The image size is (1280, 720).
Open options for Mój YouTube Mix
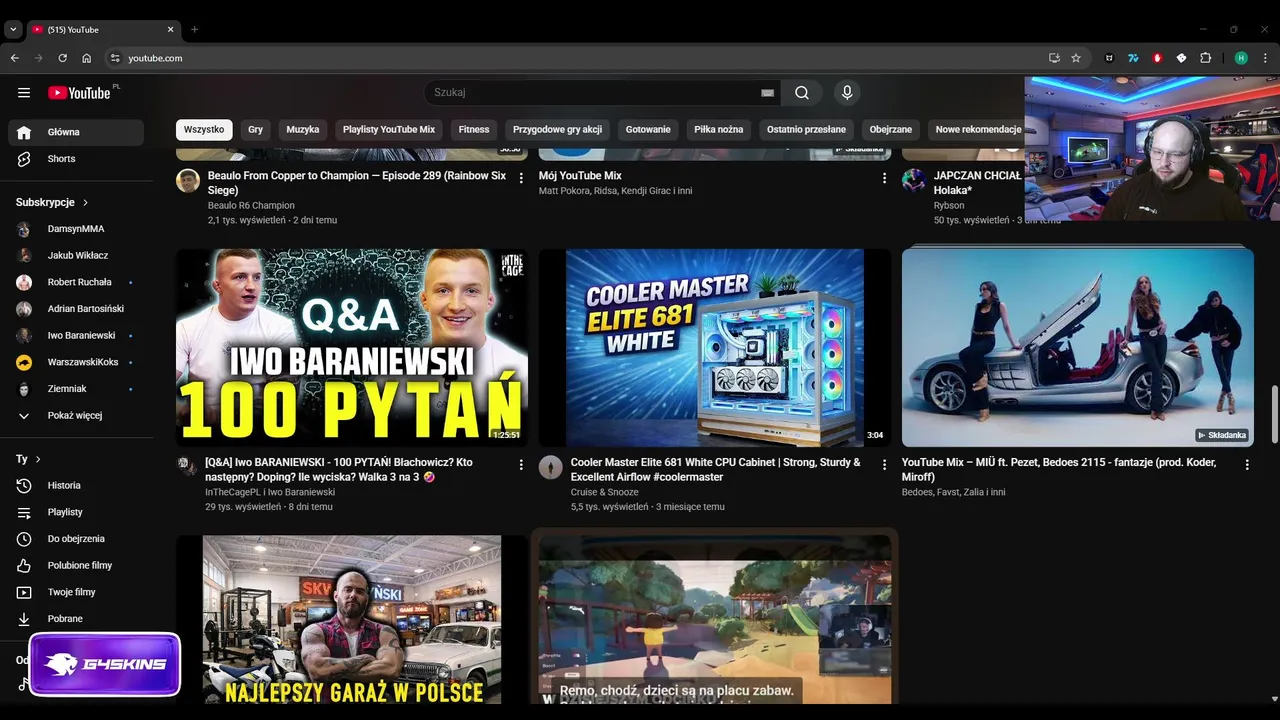coord(884,178)
